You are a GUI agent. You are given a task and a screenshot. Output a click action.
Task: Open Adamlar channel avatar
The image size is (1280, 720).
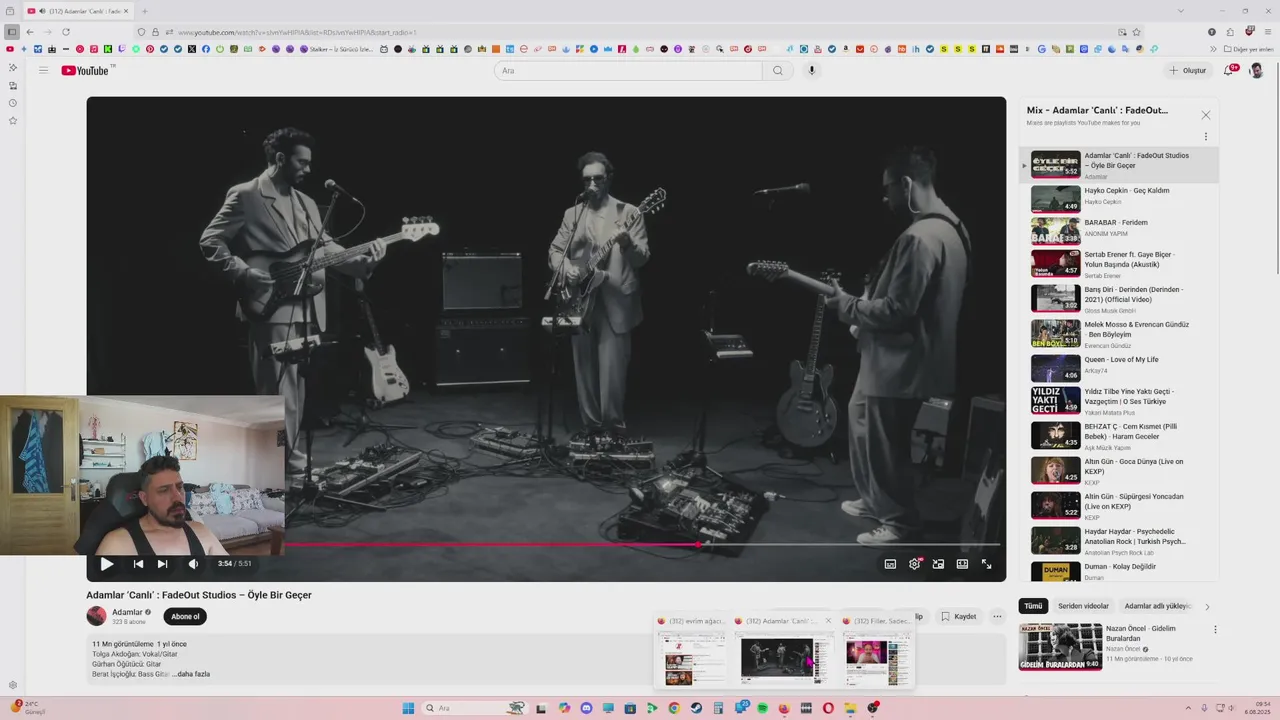[x=96, y=616]
